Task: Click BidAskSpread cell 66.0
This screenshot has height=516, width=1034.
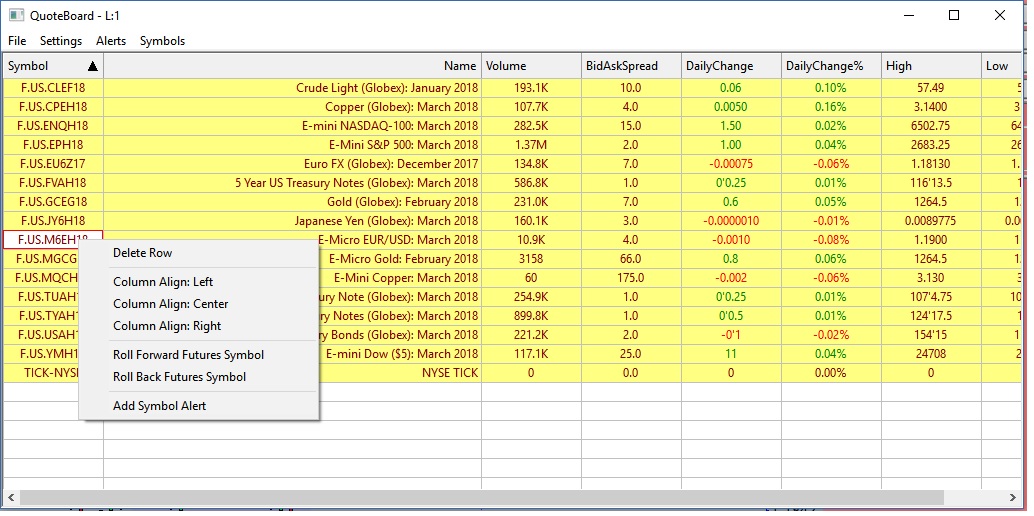Action: pos(631,259)
